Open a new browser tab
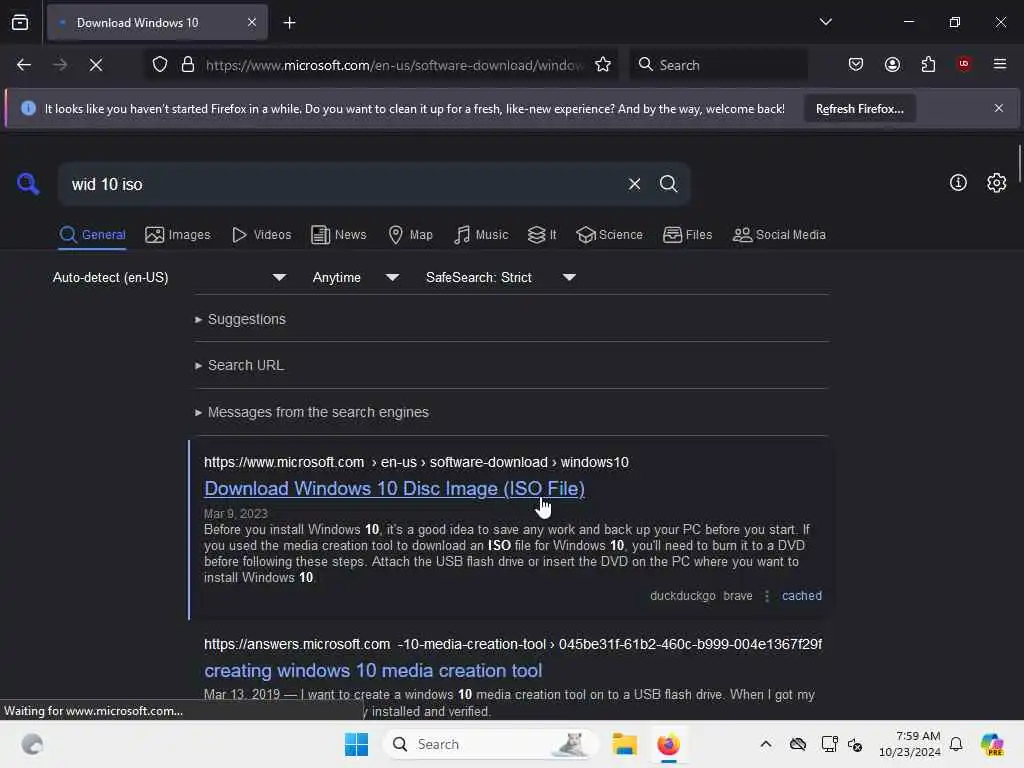1024x768 pixels. tap(289, 23)
